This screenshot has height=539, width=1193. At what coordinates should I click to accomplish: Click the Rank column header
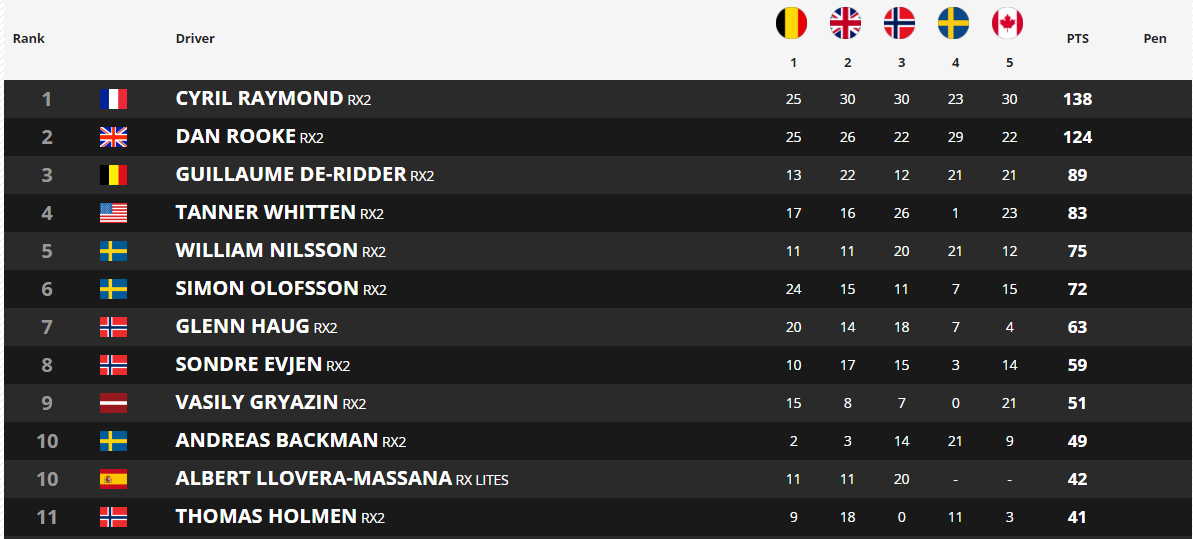(x=29, y=39)
